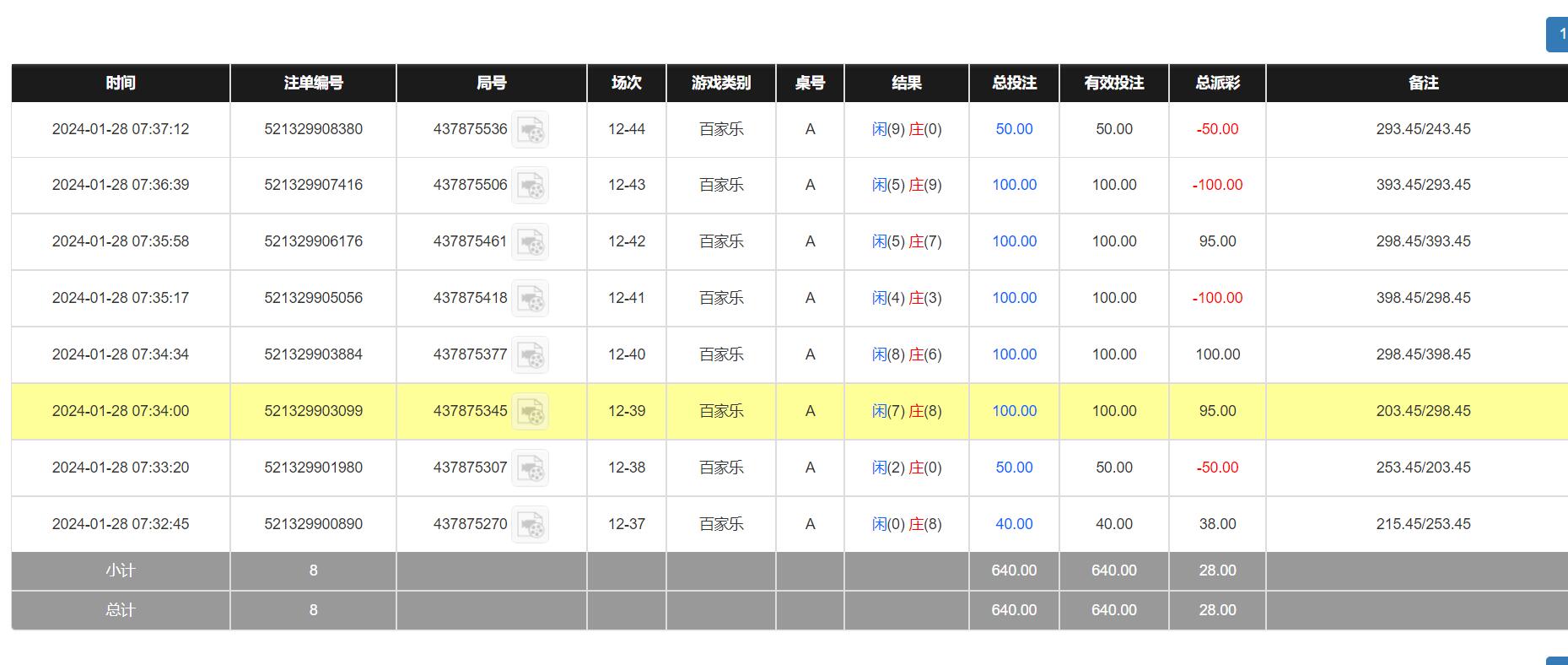Image resolution: width=1568 pixels, height=665 pixels.
Task: Open video replay for round 437875536
Action: click(530, 130)
